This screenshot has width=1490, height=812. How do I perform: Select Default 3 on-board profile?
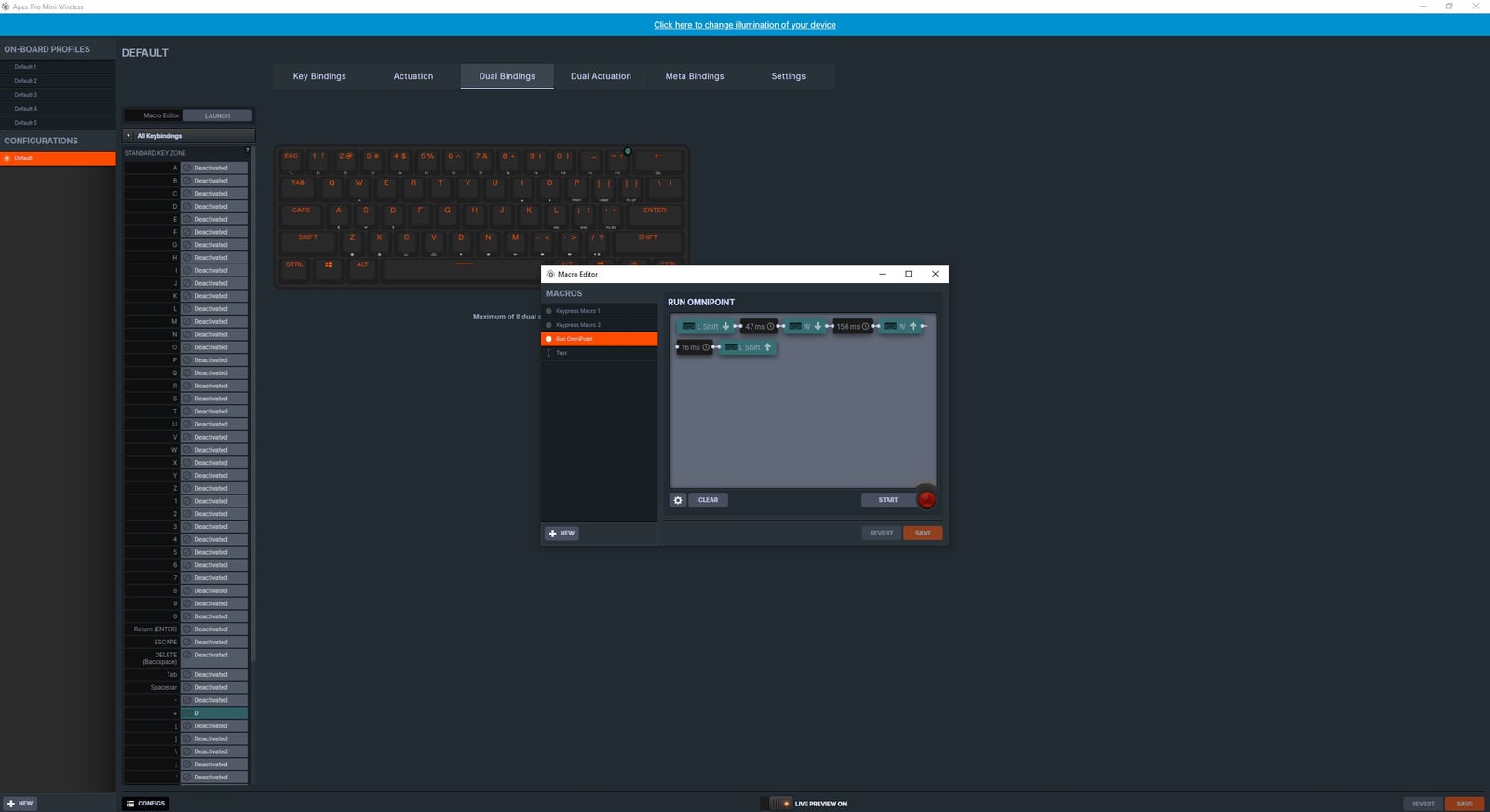click(26, 95)
